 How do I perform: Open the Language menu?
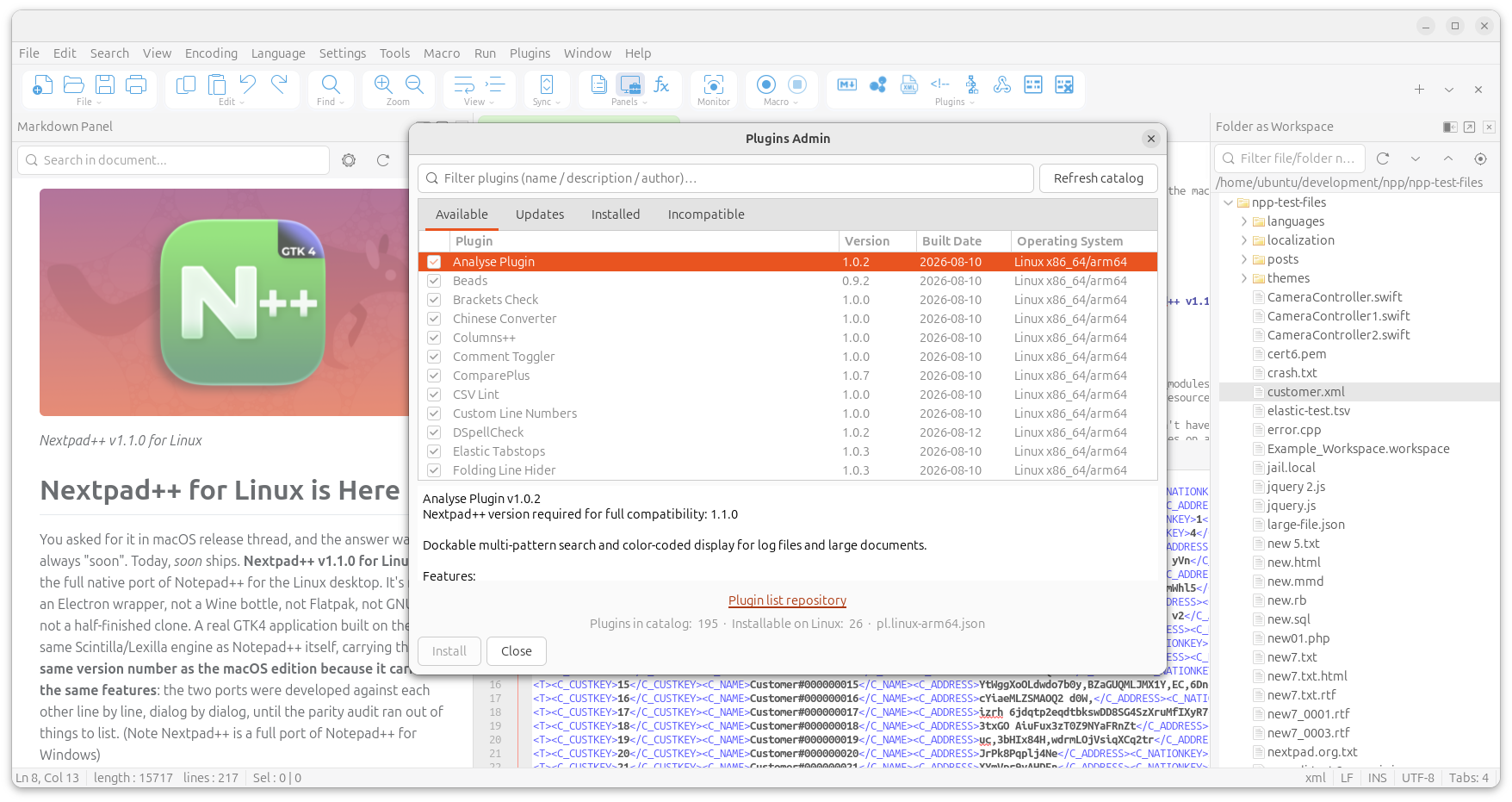(278, 53)
